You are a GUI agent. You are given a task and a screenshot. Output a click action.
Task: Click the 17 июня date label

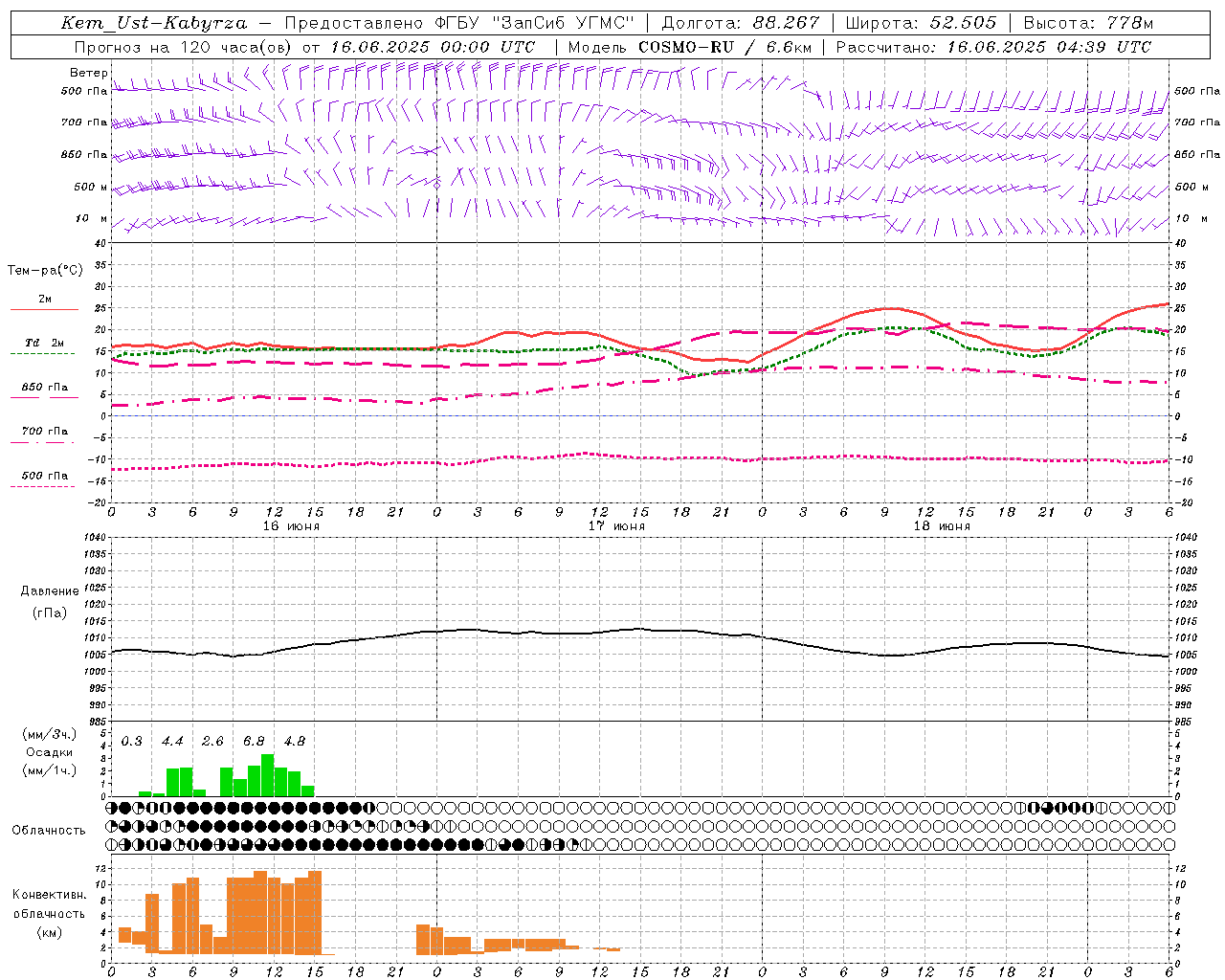point(616,526)
